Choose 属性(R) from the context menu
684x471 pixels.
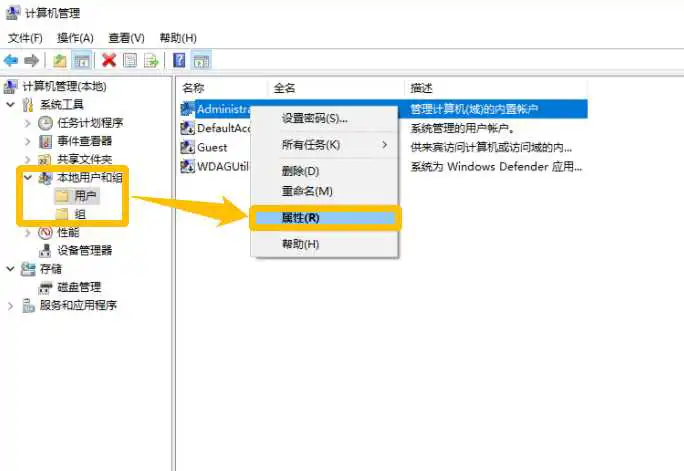301,218
